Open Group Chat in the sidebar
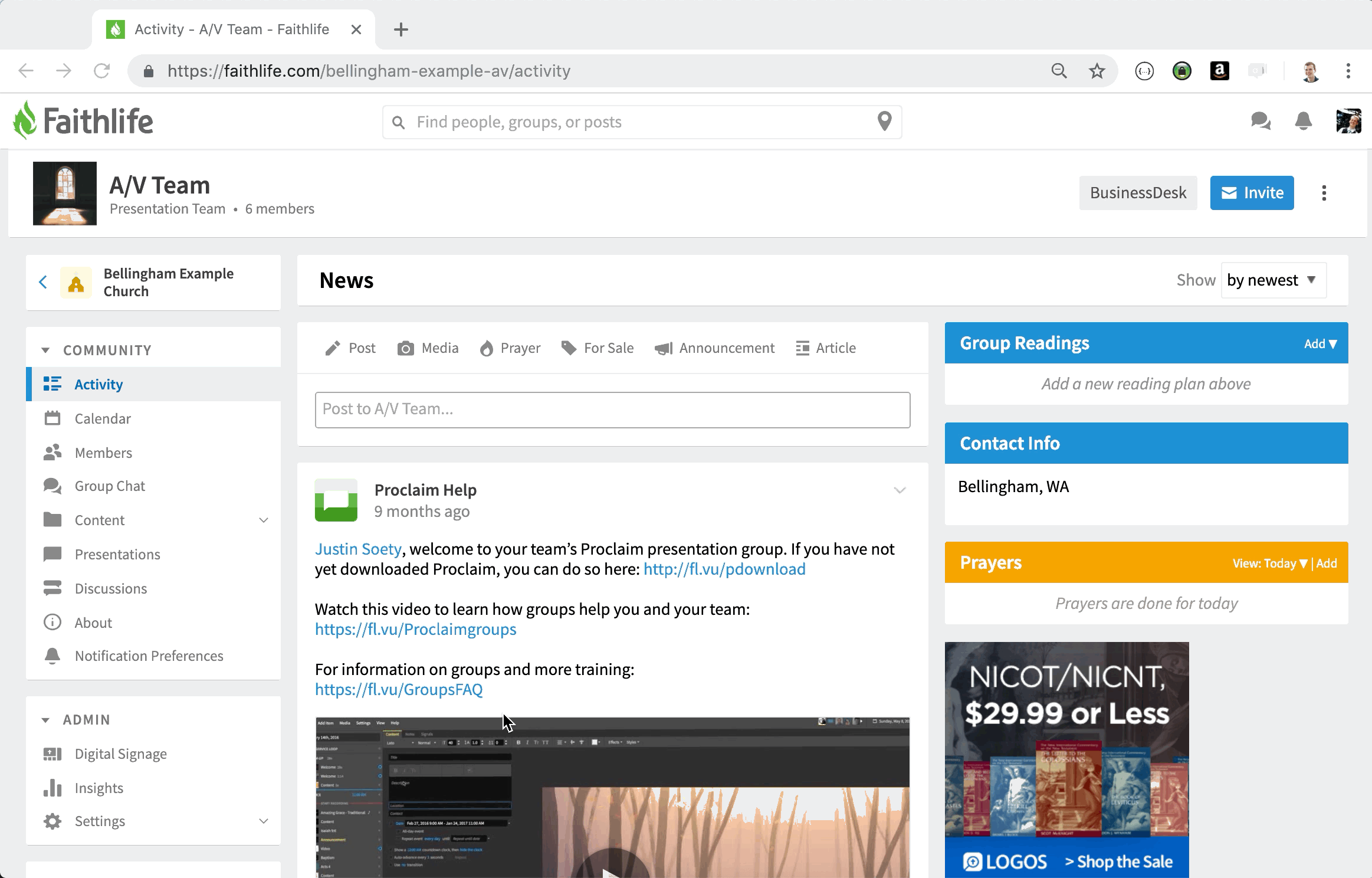 click(153, 486)
